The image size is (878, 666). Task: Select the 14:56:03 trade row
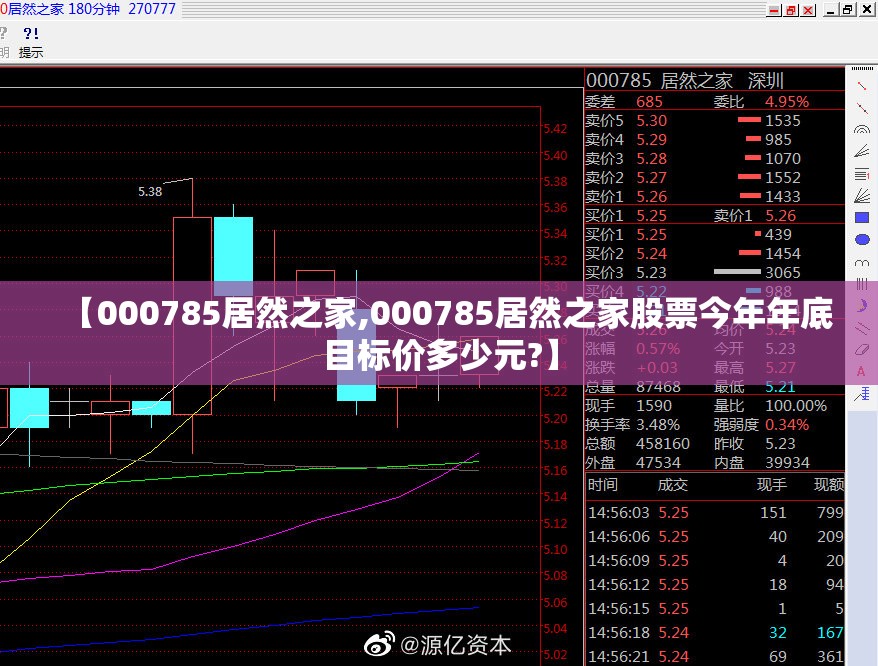(x=715, y=513)
